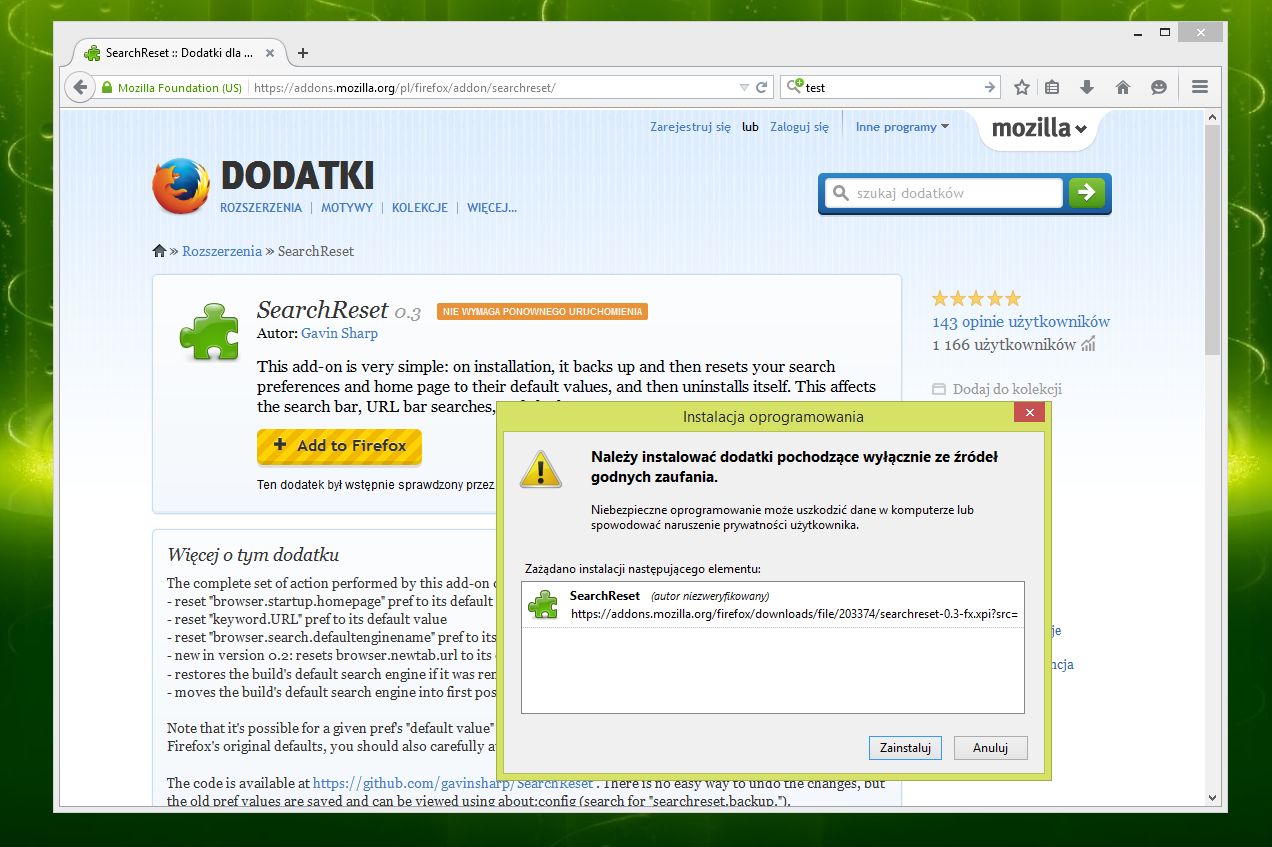Image resolution: width=1272 pixels, height=847 pixels.
Task: Click scrollbar down arrow of the page
Action: coord(1213,798)
